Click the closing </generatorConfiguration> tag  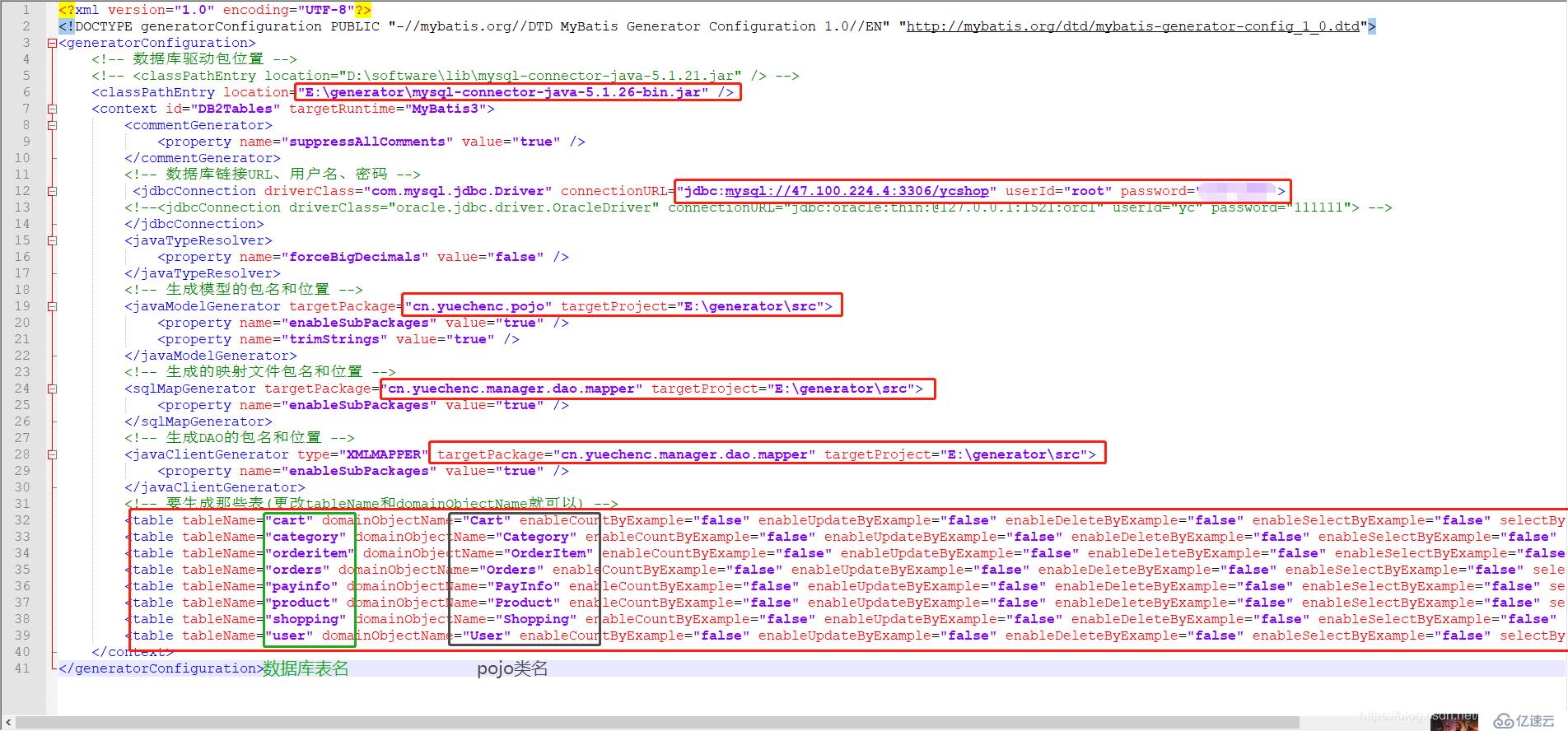click(x=161, y=668)
